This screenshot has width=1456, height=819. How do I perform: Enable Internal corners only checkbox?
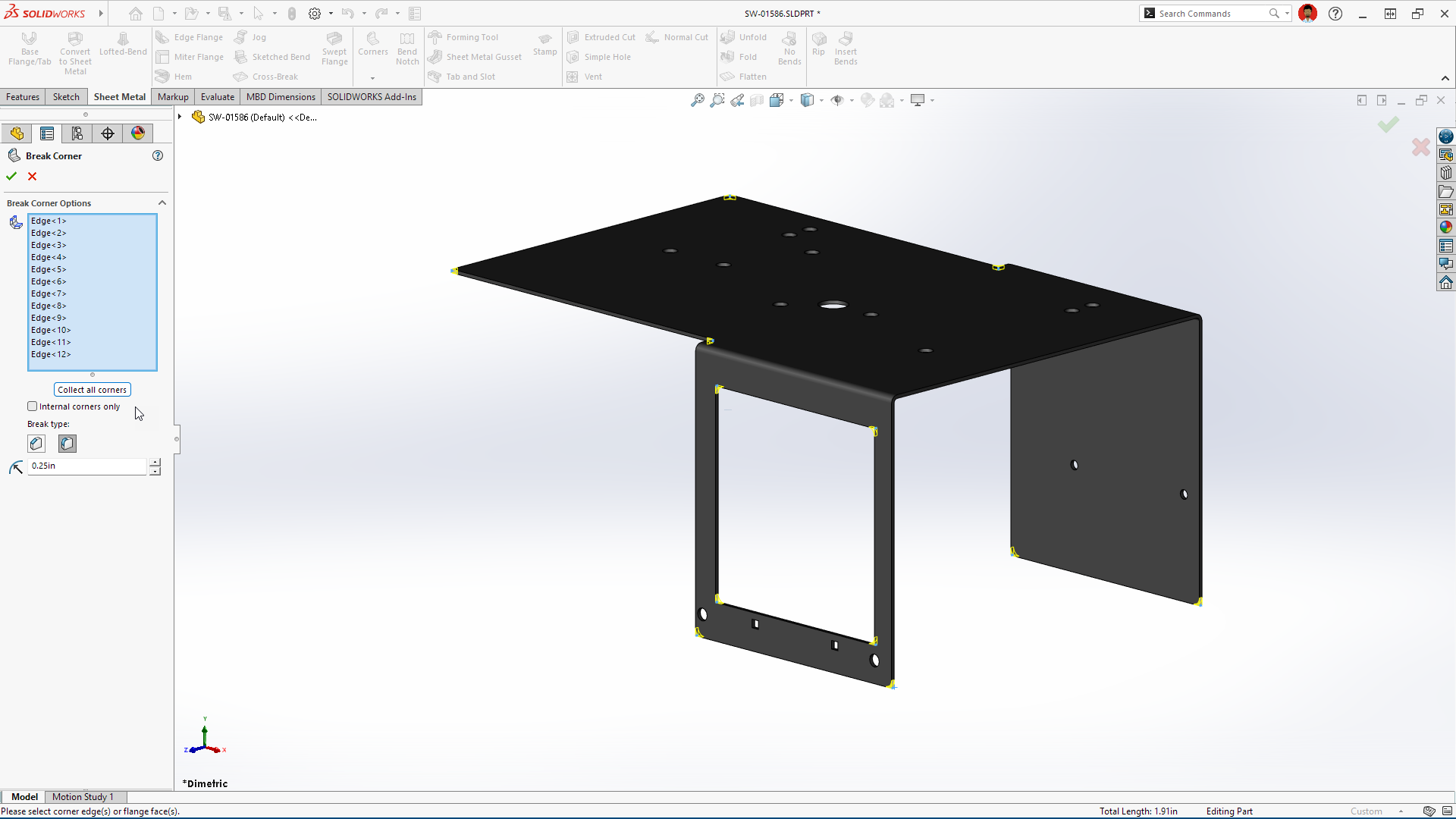click(33, 406)
